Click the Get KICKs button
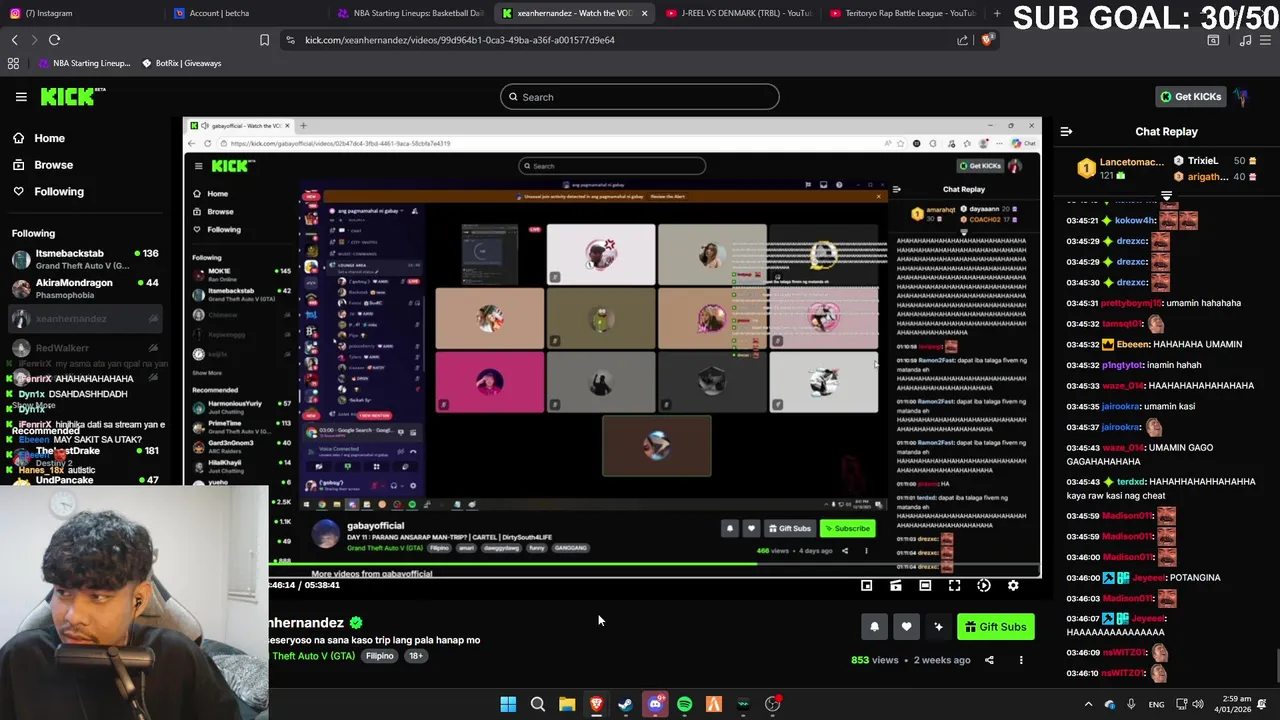This screenshot has height=720, width=1280. pyautogui.click(x=1190, y=97)
